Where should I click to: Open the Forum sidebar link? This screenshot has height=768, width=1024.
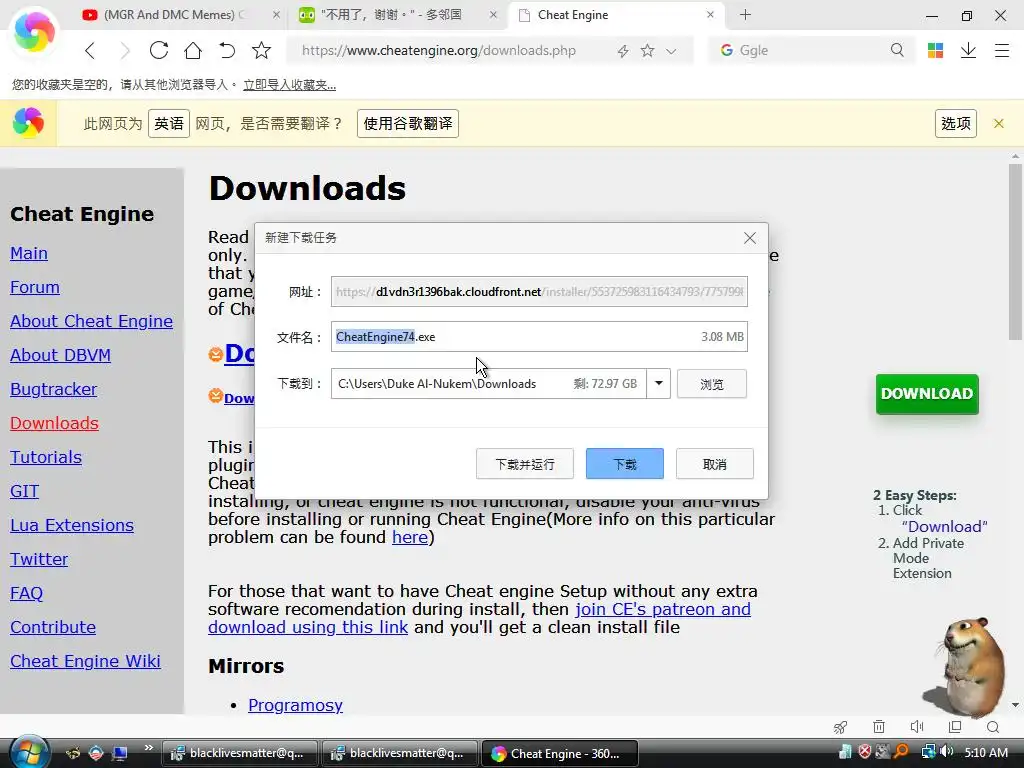tap(35, 287)
